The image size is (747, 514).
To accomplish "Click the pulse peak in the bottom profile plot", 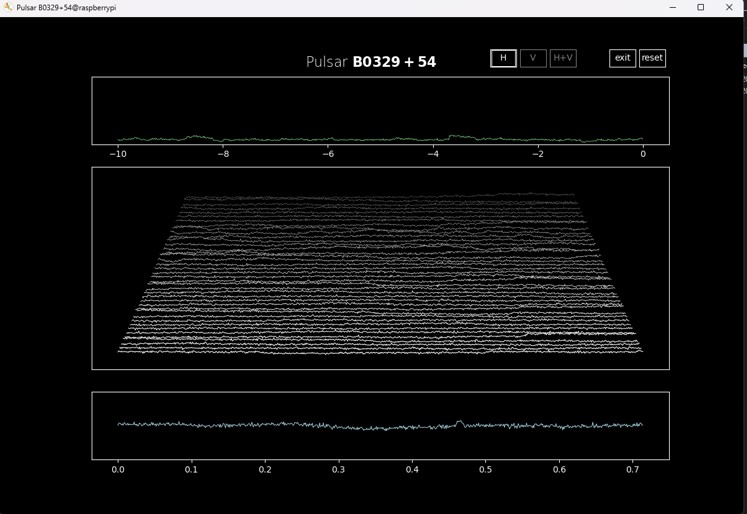I will tap(459, 422).
